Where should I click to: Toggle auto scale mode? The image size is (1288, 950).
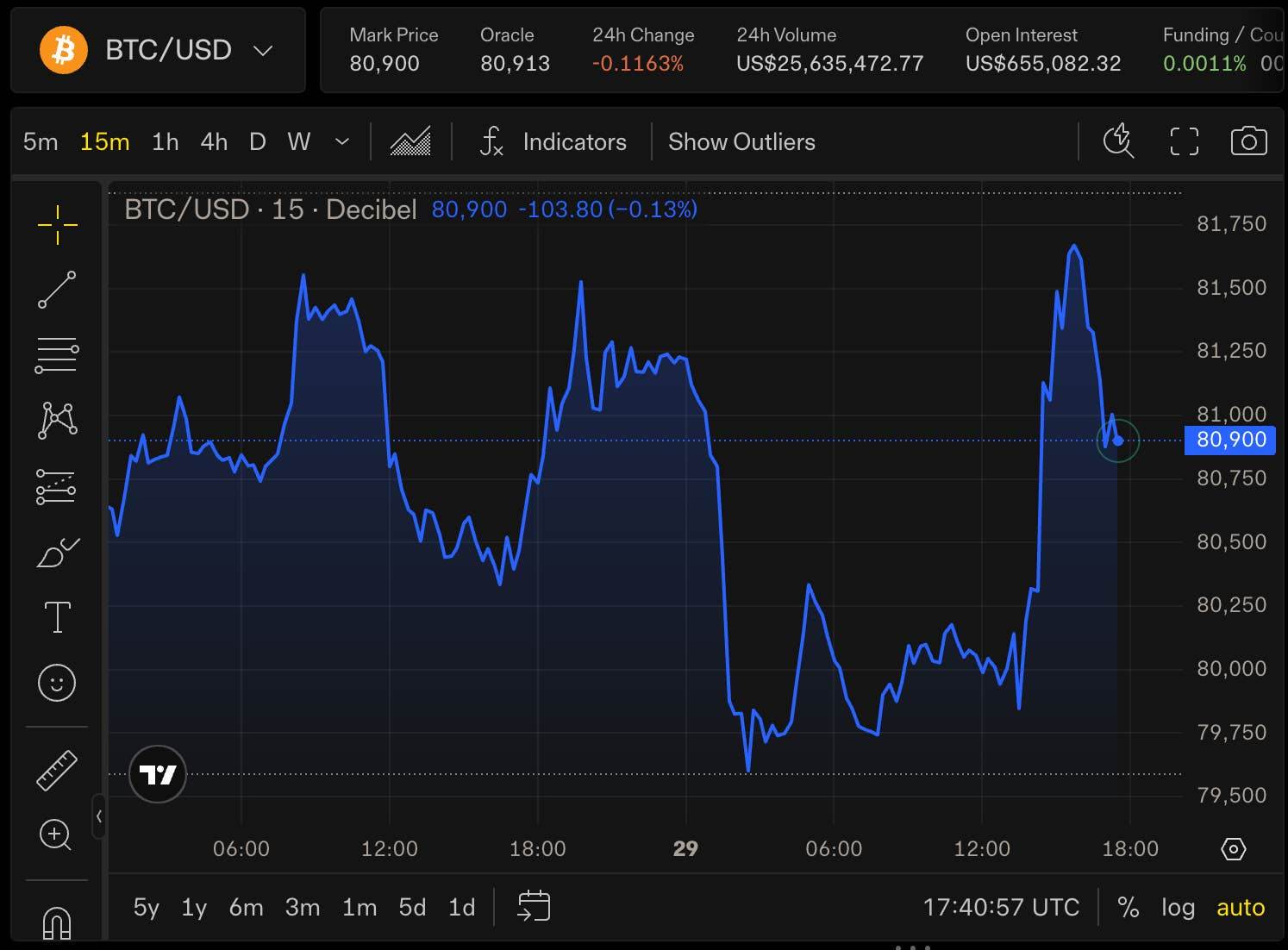1241,907
